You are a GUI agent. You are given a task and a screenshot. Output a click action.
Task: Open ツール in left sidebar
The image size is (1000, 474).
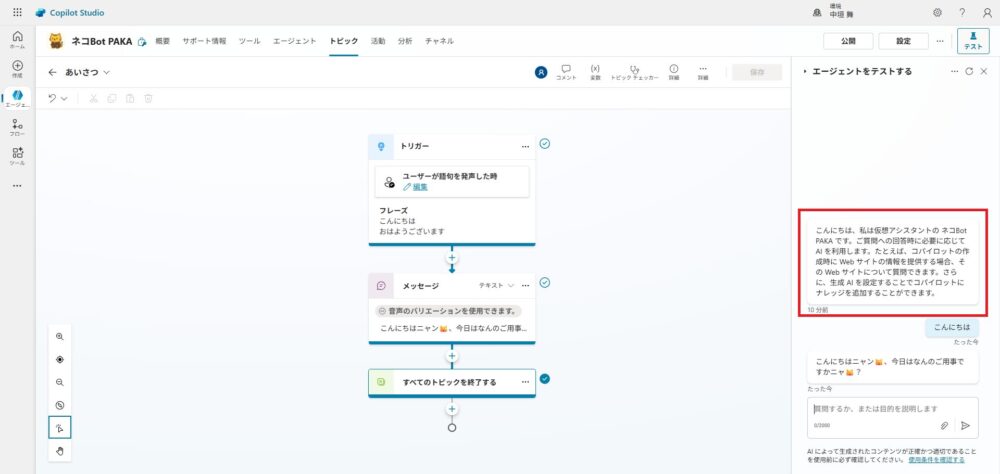click(17, 156)
